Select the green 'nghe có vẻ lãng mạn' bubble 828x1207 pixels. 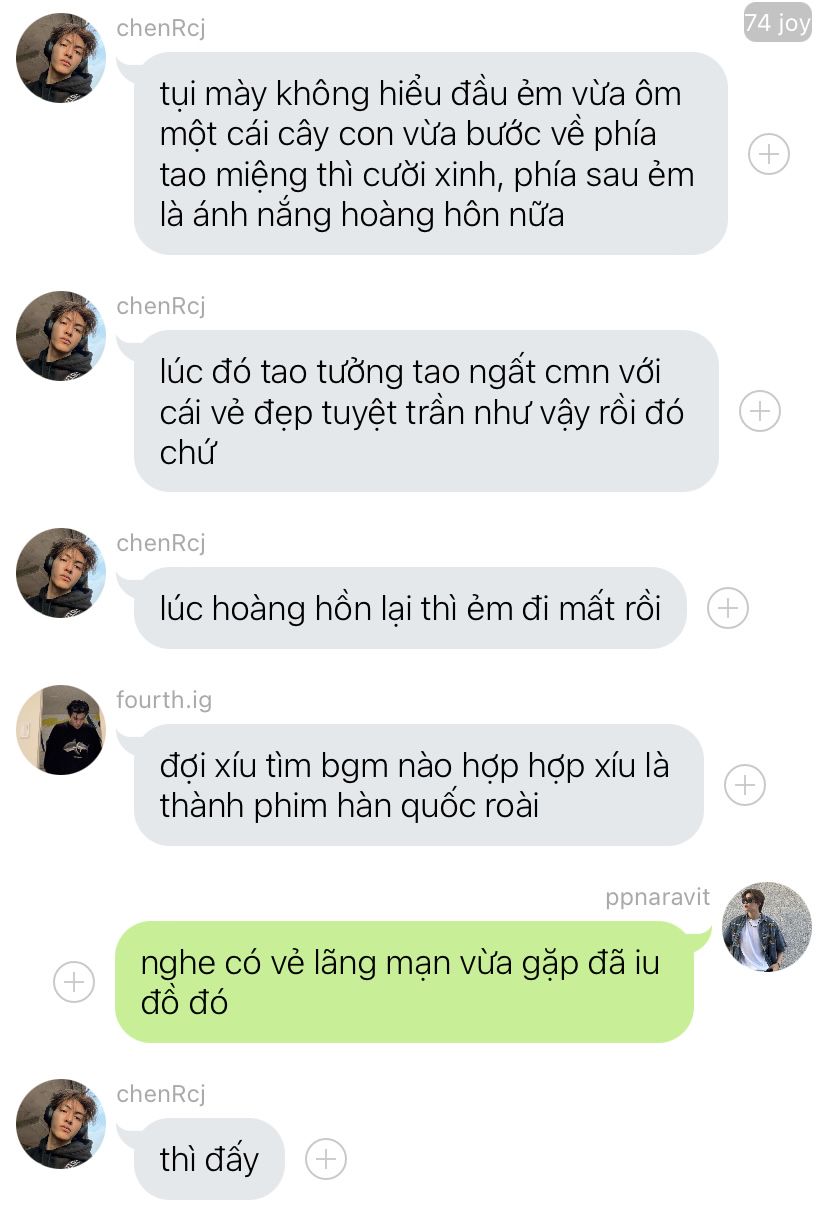(404, 982)
